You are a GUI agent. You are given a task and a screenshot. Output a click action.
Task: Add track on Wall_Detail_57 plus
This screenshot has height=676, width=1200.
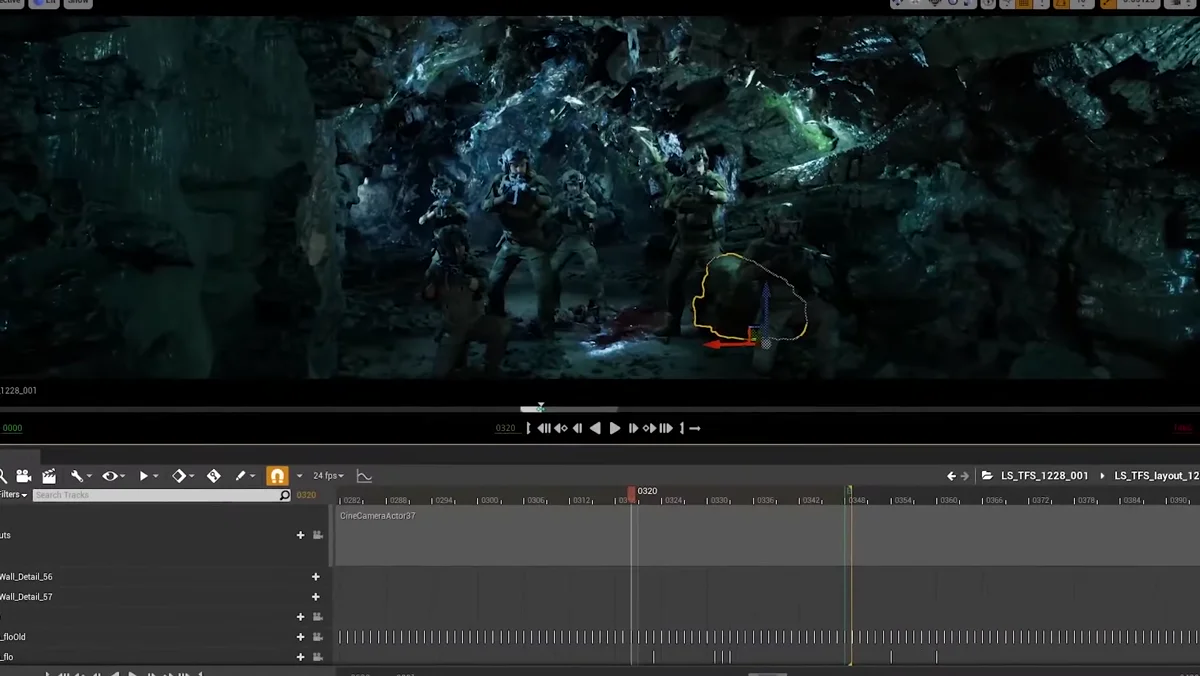click(x=316, y=597)
